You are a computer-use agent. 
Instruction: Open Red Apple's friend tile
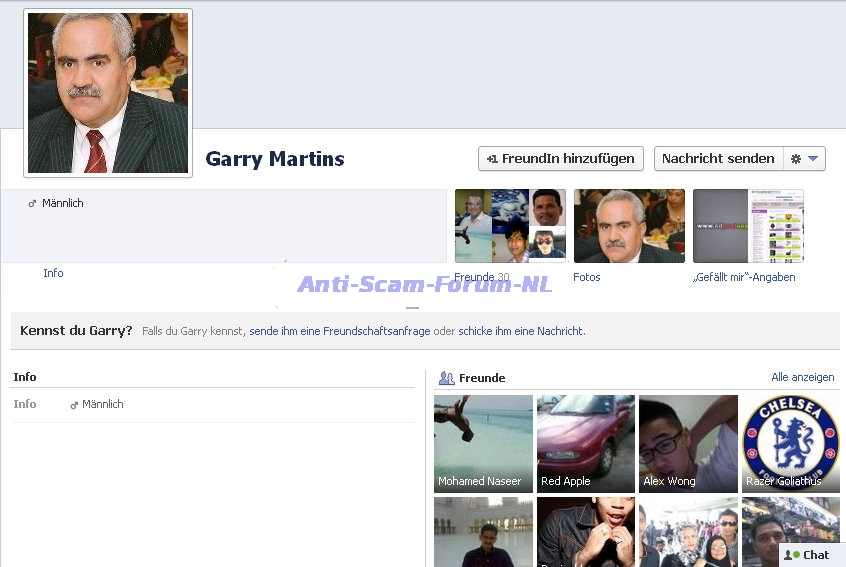[586, 443]
